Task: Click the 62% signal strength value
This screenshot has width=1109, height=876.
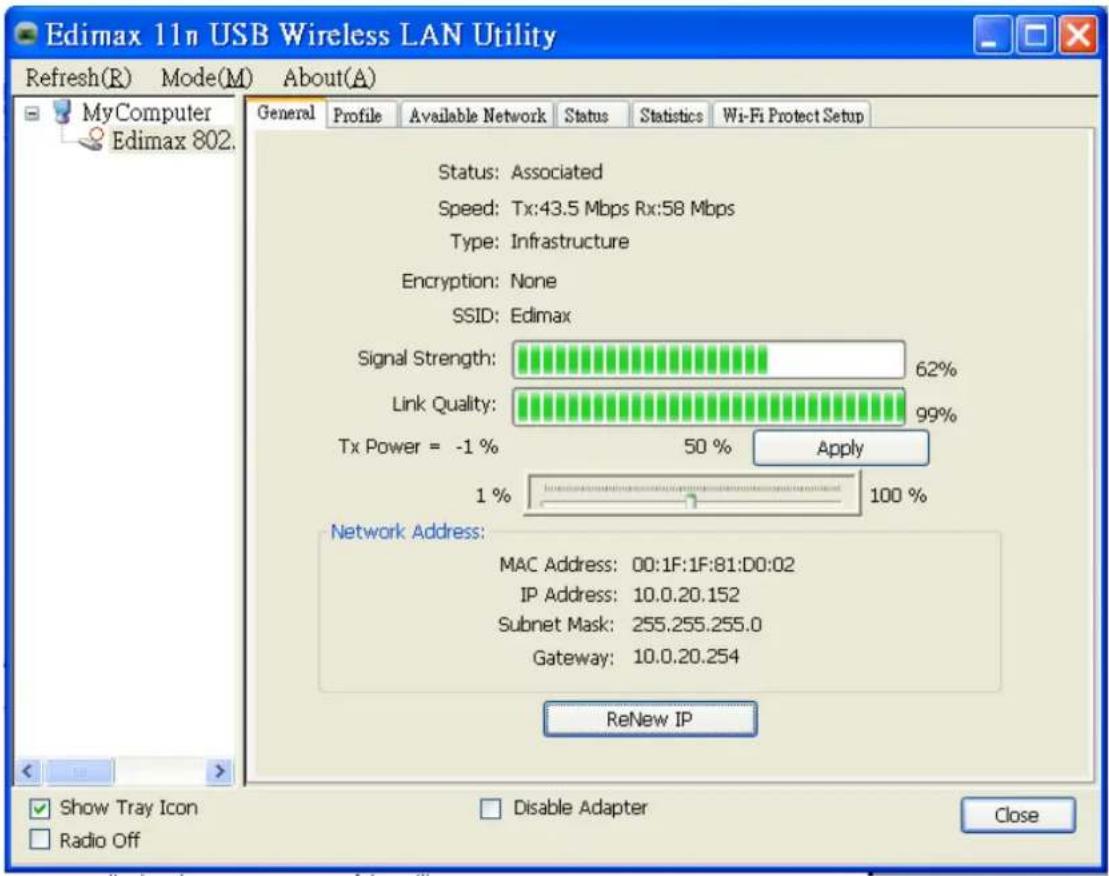Action: coord(936,369)
